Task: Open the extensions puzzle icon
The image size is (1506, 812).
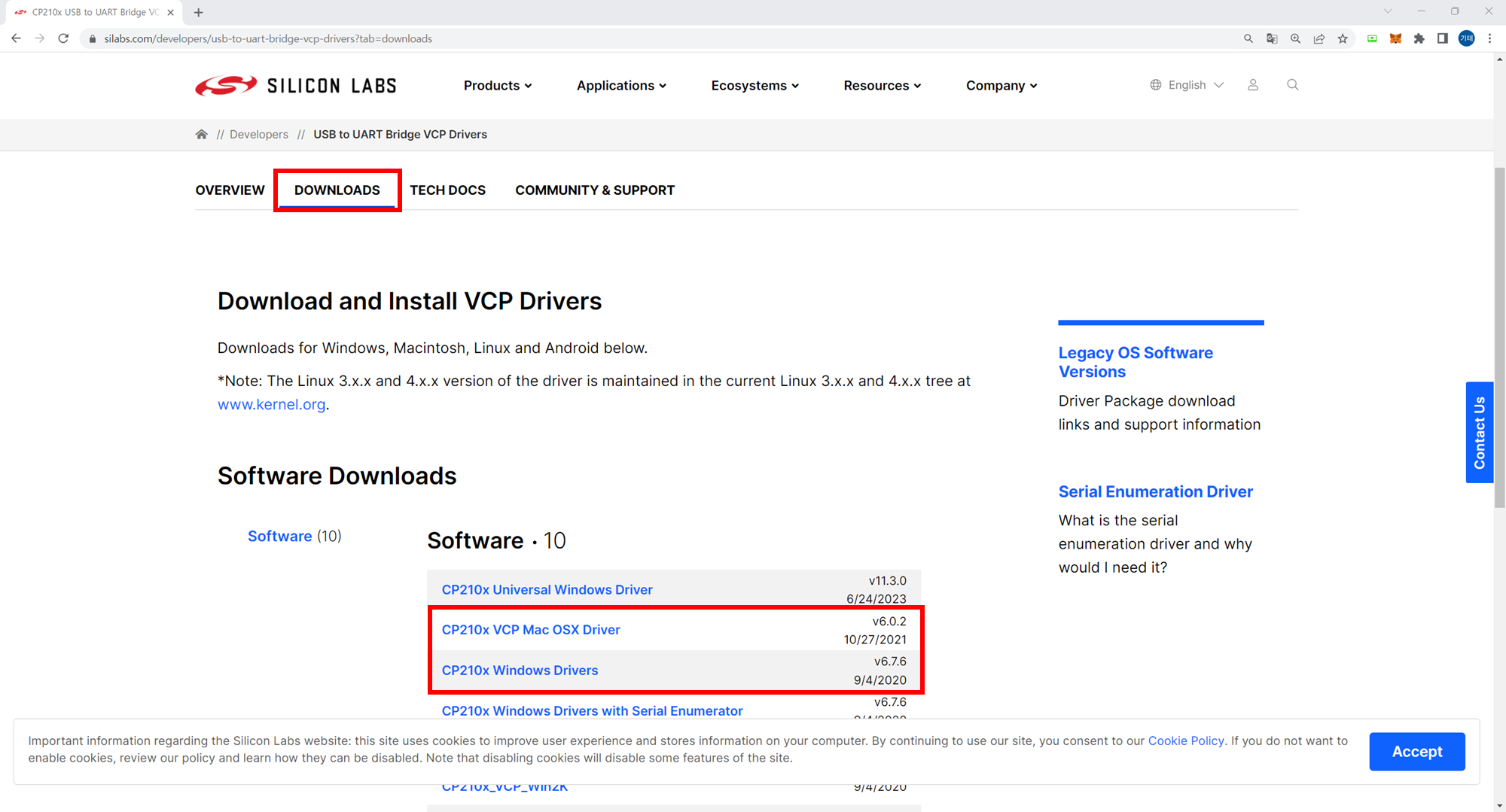Action: click(x=1419, y=38)
